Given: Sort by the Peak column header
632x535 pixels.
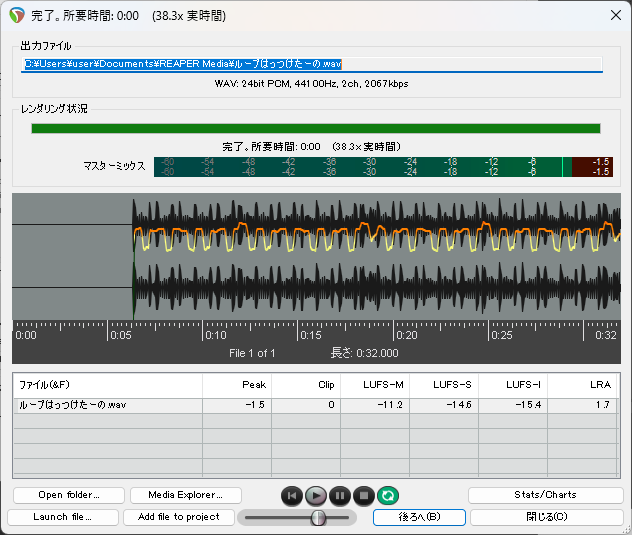Looking at the screenshot, I should coord(236,385).
